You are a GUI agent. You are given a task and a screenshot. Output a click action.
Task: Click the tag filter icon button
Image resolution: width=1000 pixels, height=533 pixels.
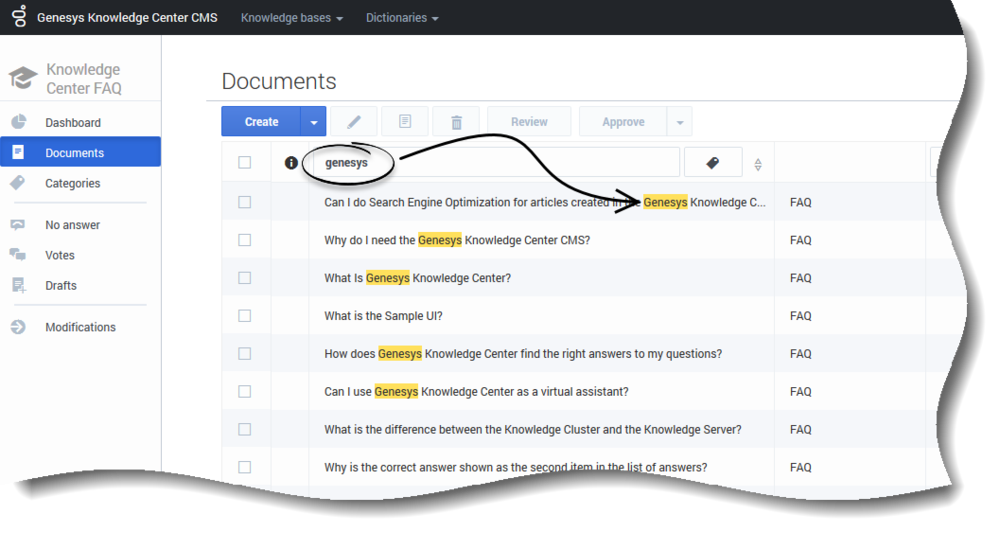tap(713, 163)
